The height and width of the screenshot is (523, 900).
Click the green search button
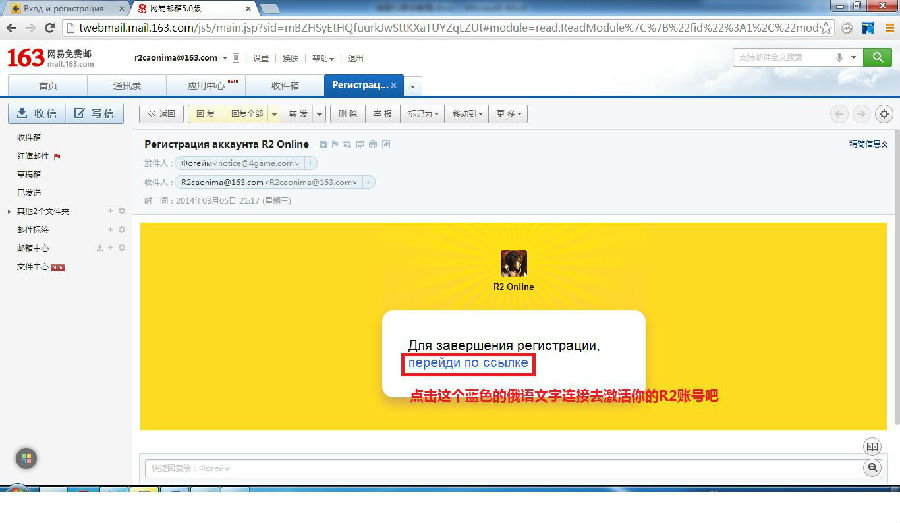pyautogui.click(x=878, y=58)
